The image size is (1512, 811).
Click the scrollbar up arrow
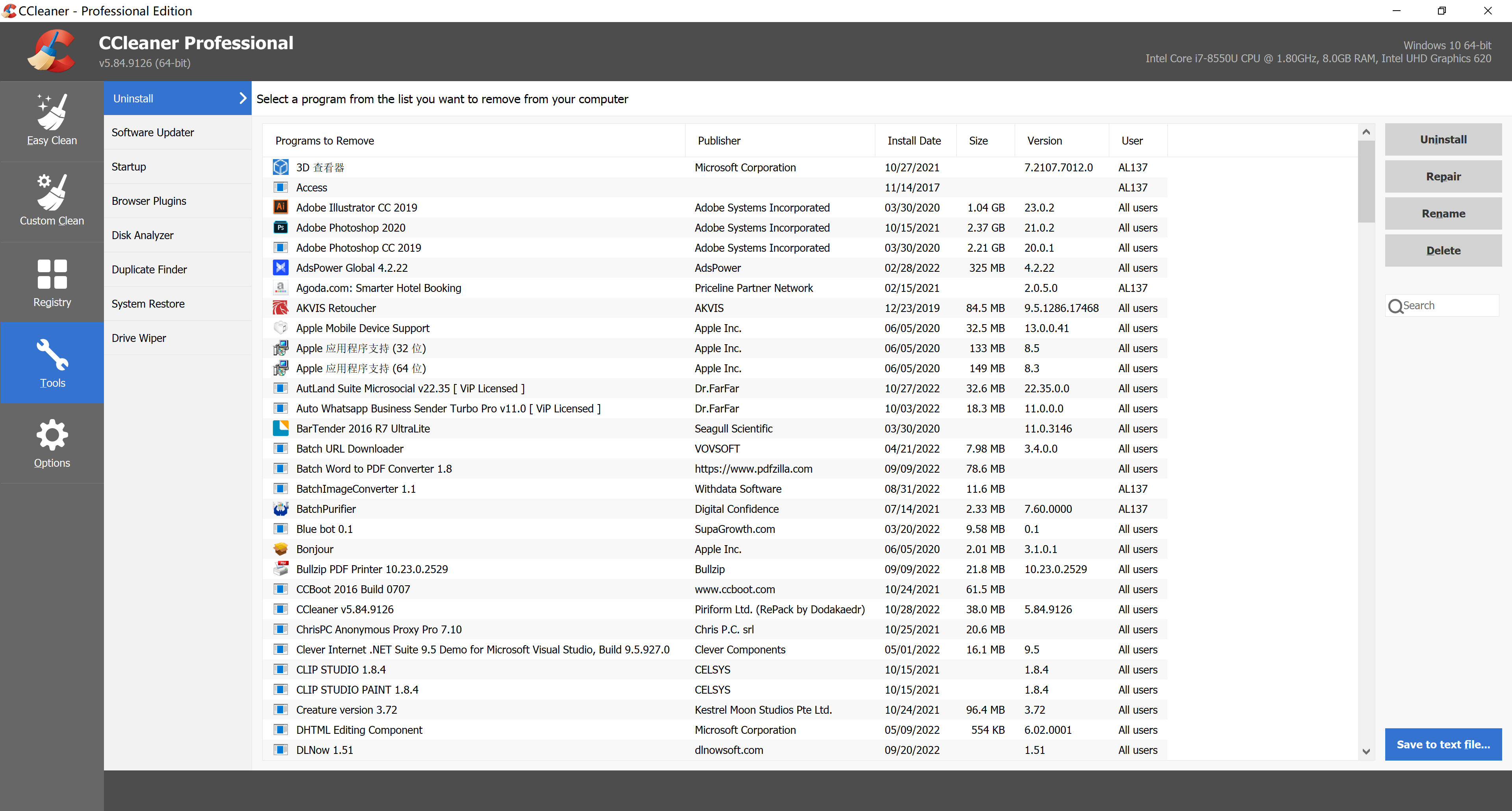coord(1366,132)
